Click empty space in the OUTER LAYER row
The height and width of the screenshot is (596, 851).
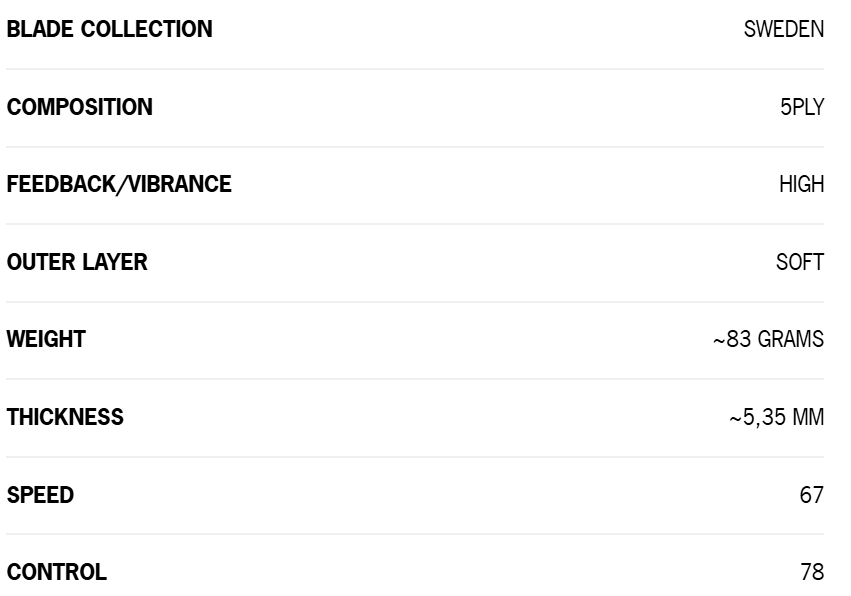[x=461, y=262]
